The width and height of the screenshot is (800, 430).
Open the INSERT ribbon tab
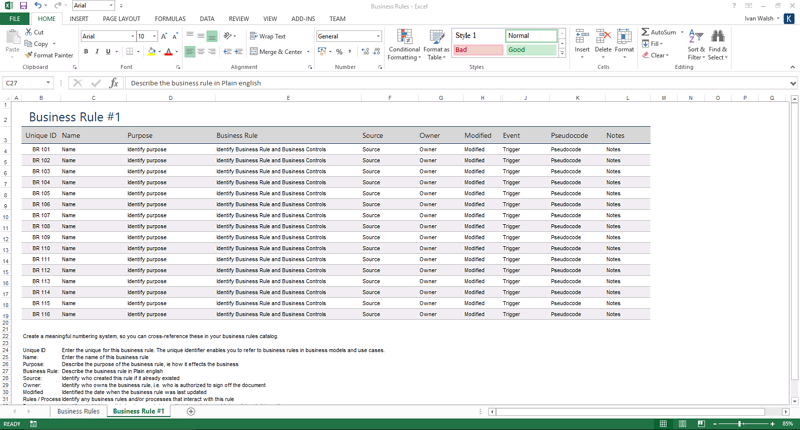click(x=79, y=19)
